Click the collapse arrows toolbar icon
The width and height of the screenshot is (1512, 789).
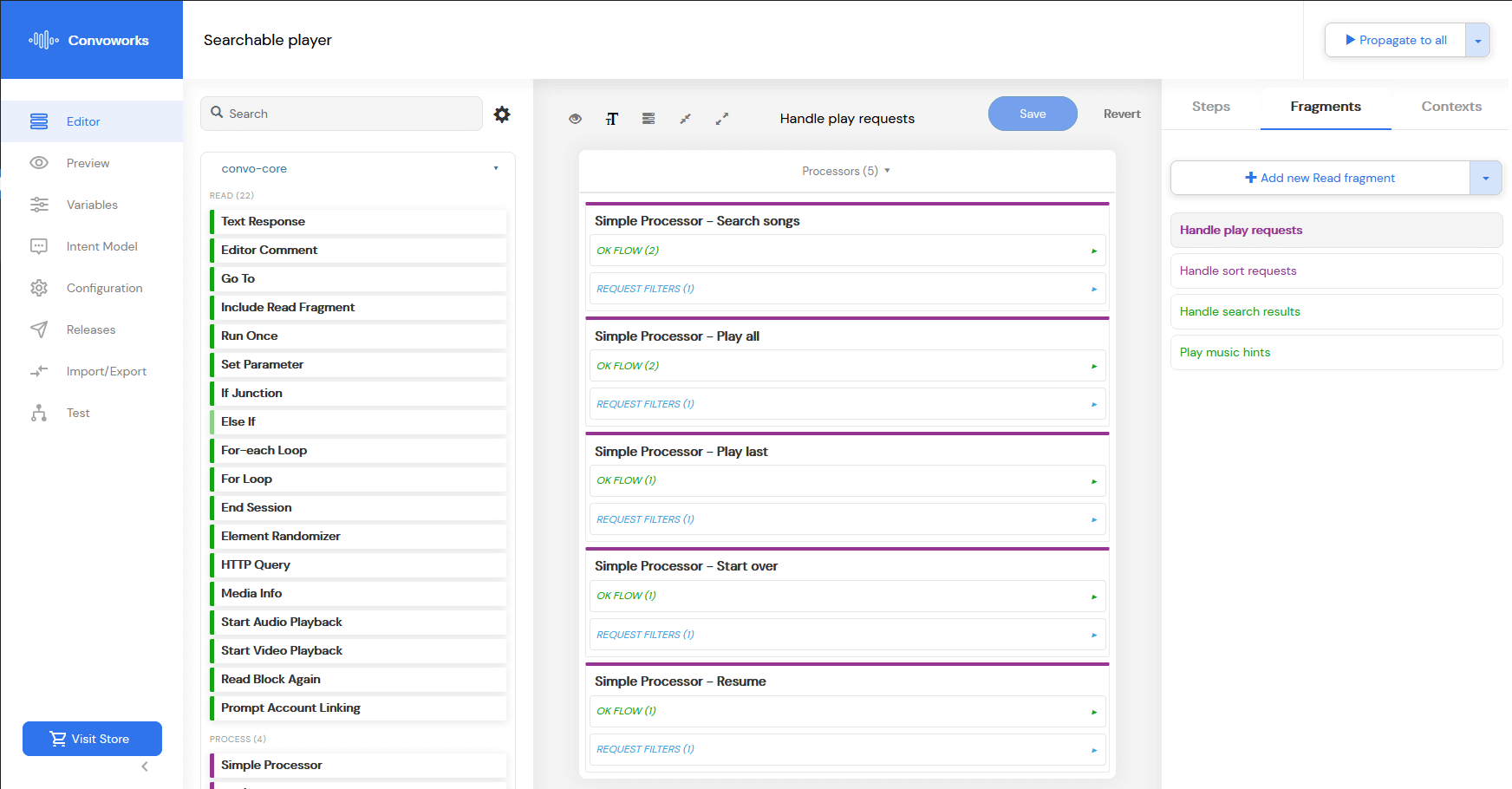(x=685, y=119)
